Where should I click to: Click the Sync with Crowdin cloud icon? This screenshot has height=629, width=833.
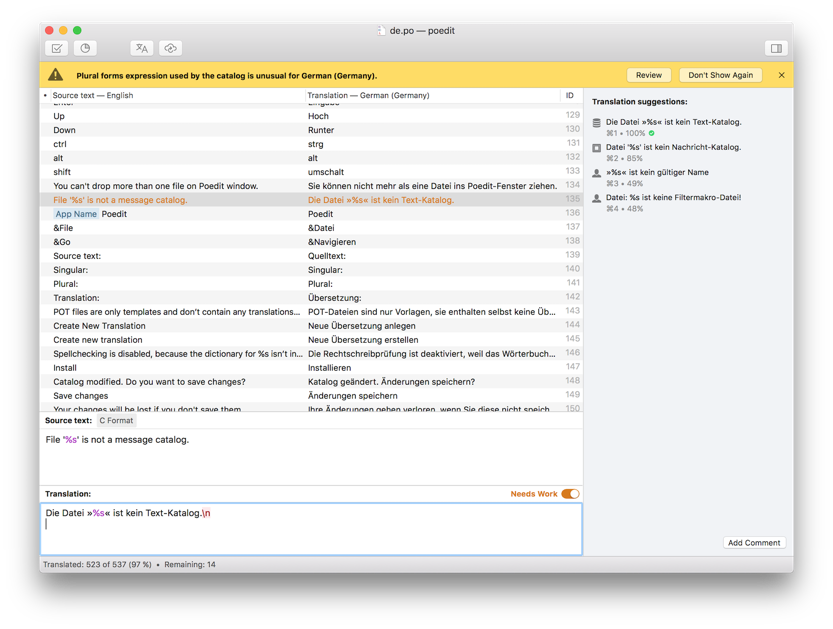point(170,48)
